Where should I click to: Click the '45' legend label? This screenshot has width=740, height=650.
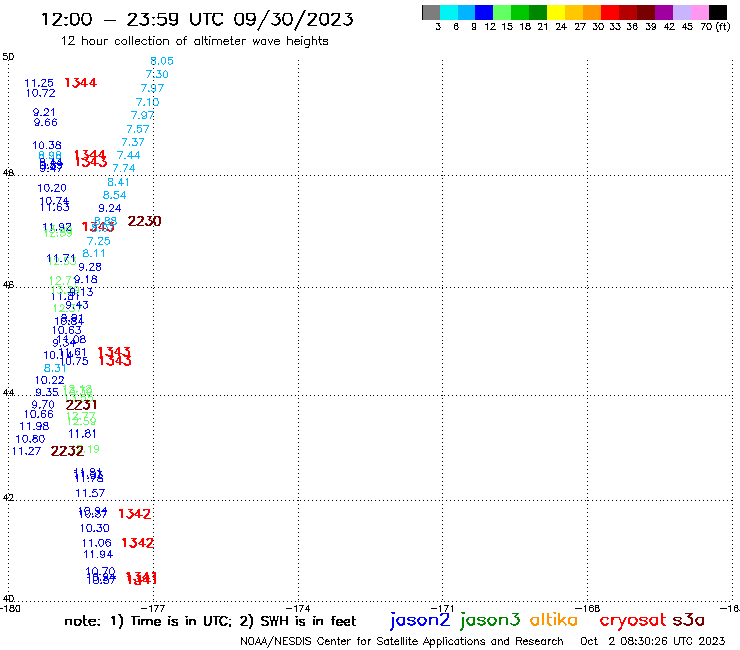coord(687,26)
